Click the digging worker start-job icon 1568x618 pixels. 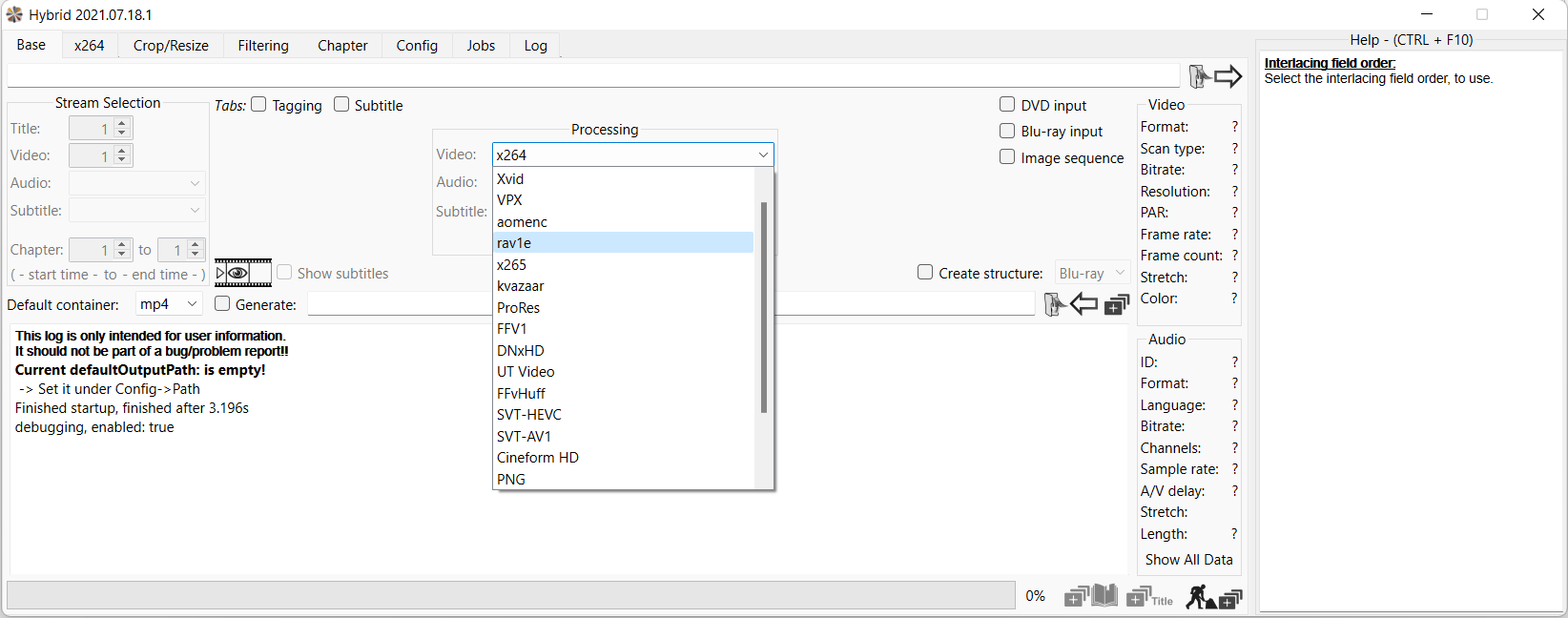click(1199, 597)
